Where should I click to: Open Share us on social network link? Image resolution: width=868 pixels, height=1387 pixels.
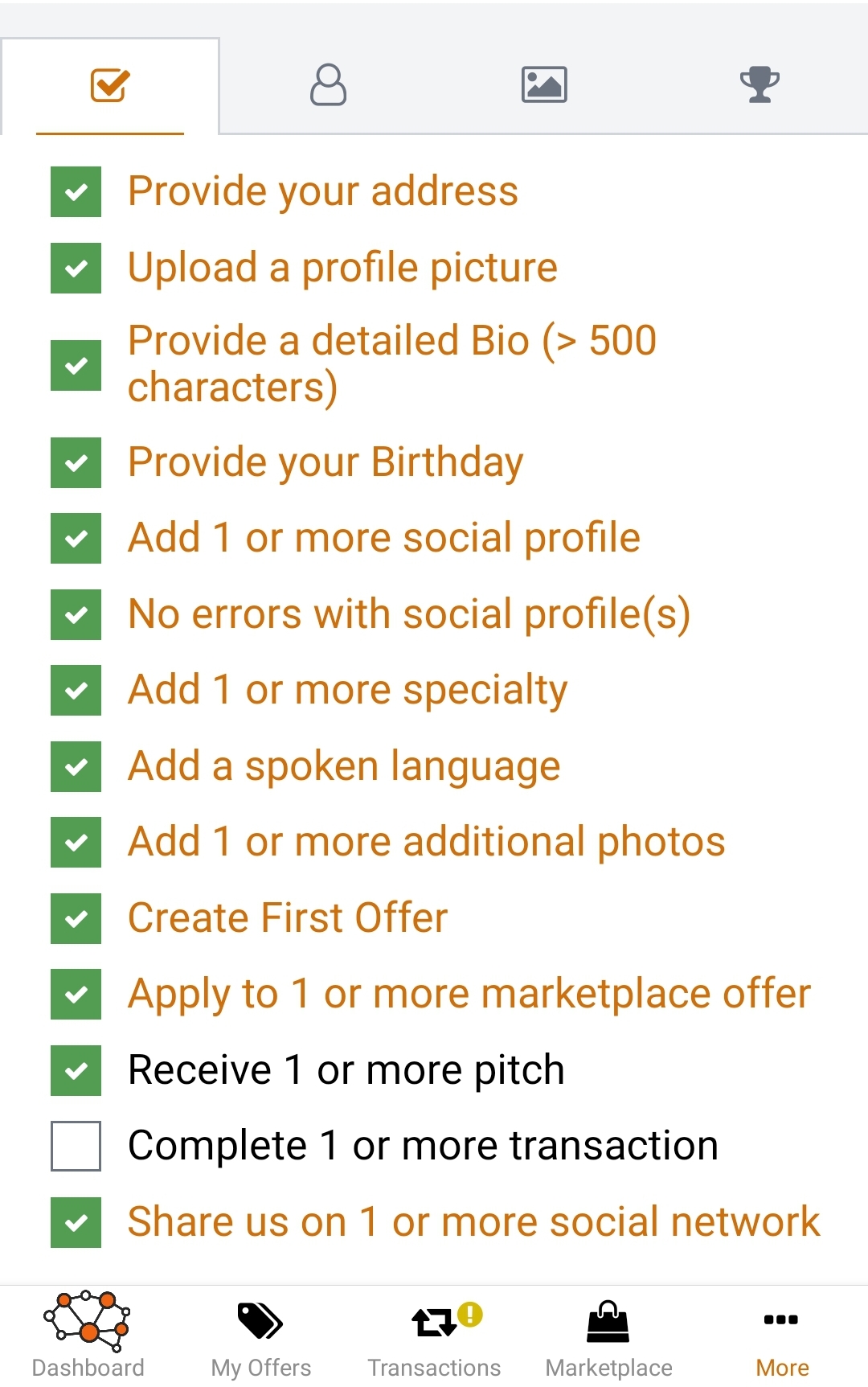coord(473,1222)
